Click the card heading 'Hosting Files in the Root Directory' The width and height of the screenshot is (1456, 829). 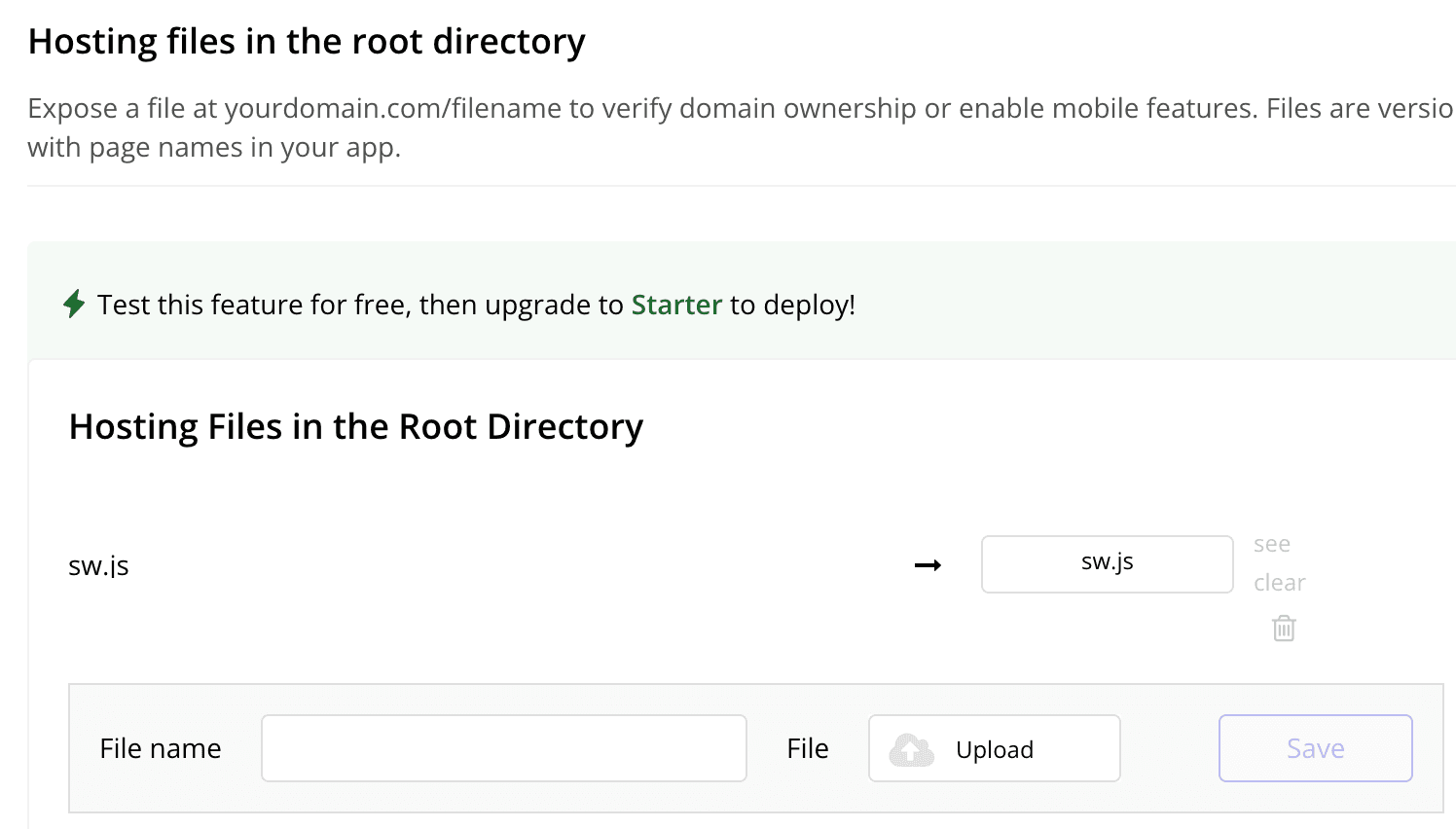pos(356,427)
